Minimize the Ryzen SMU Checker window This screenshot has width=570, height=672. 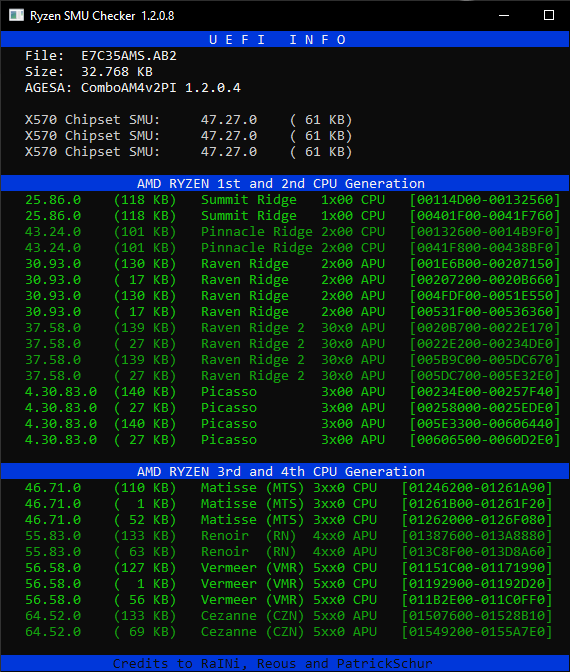coord(504,15)
